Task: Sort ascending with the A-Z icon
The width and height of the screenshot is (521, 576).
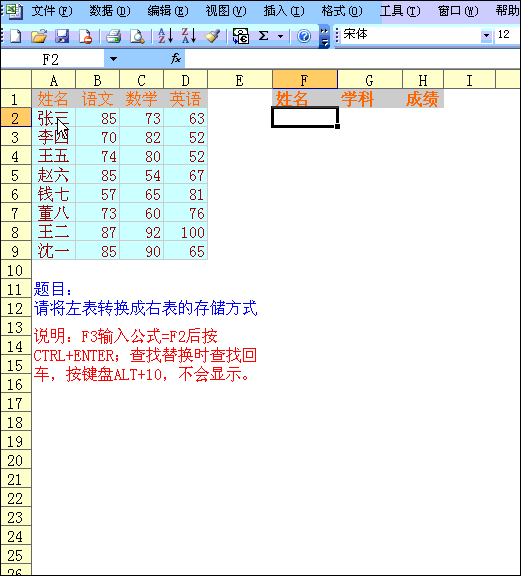Action: 165,36
